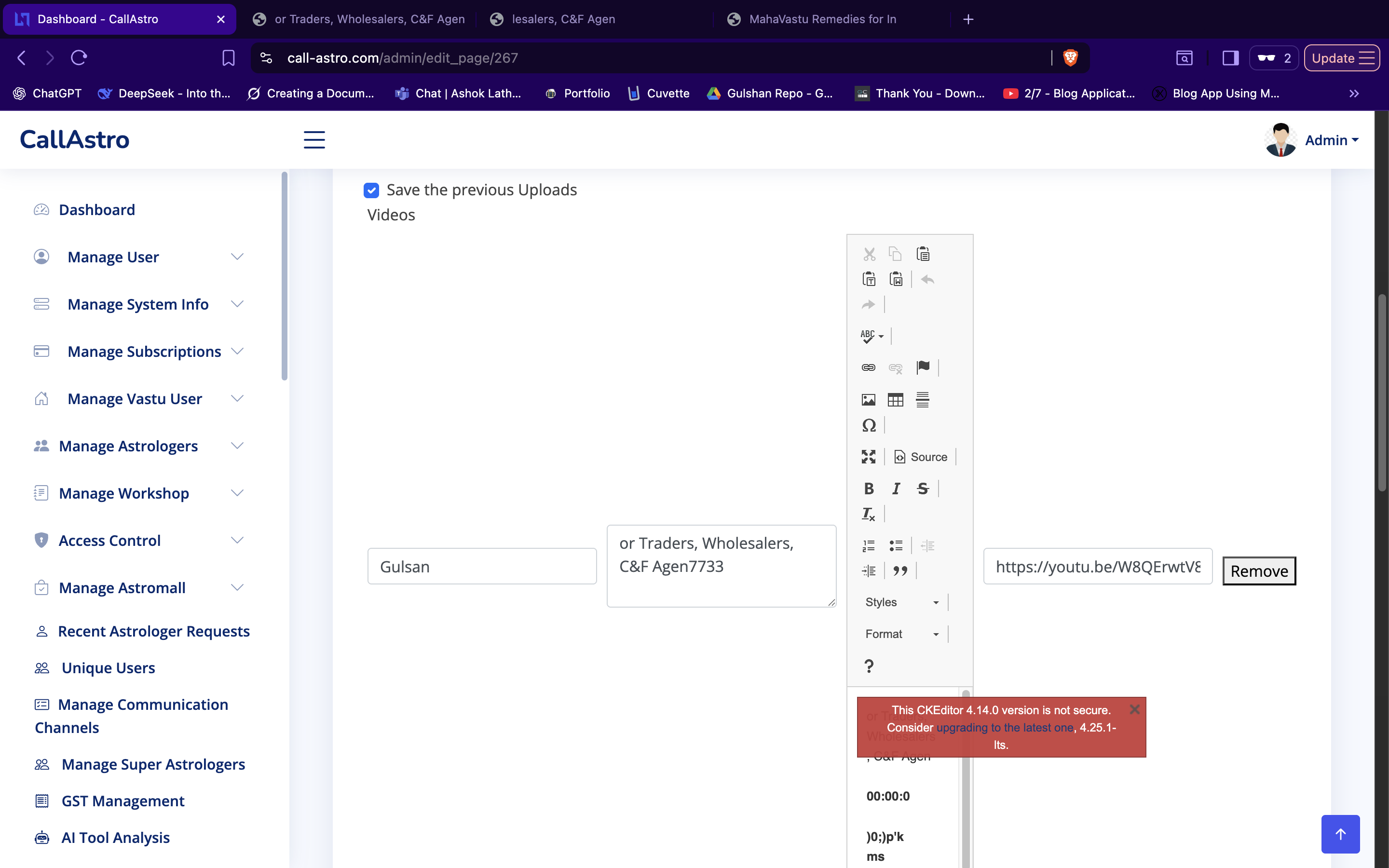Image resolution: width=1389 pixels, height=868 pixels.
Task: Click the Undo arrow in editor
Action: [927, 280]
